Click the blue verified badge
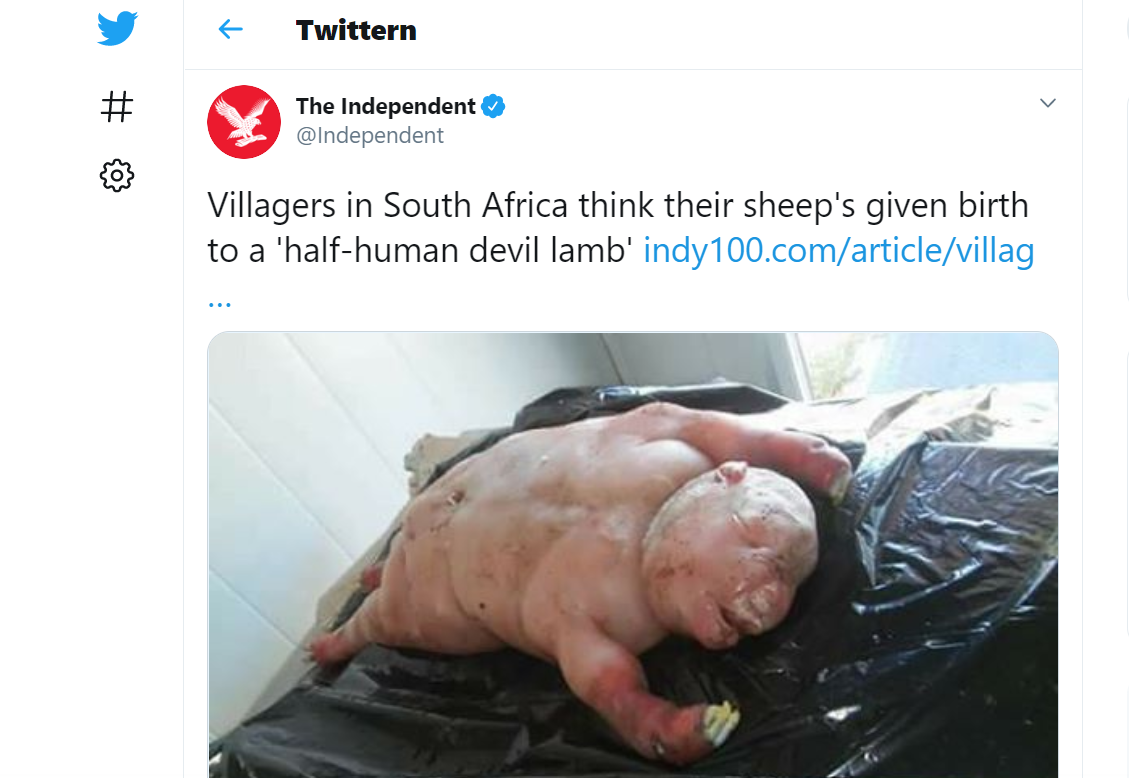This screenshot has width=1129, height=778. 493,106
